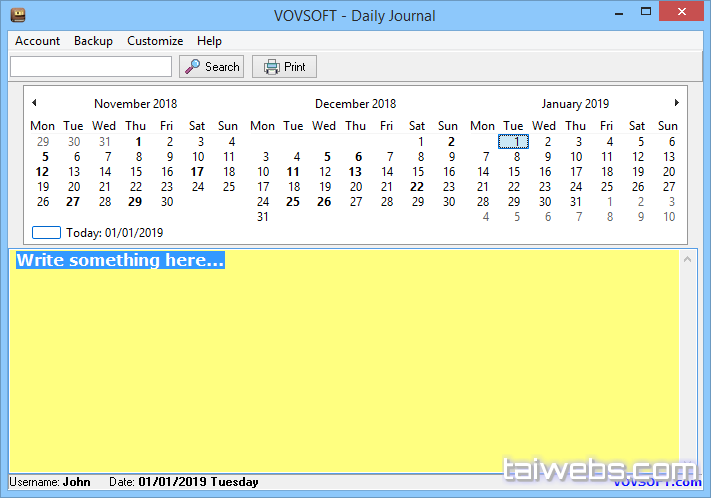
Task: Open the Customize menu
Action: pyautogui.click(x=155, y=41)
